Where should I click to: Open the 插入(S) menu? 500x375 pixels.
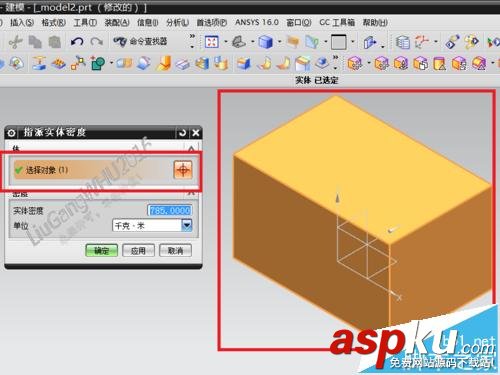tap(22, 23)
